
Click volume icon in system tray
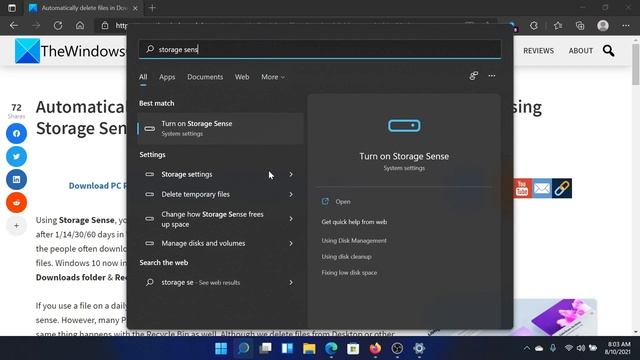click(x=580, y=348)
